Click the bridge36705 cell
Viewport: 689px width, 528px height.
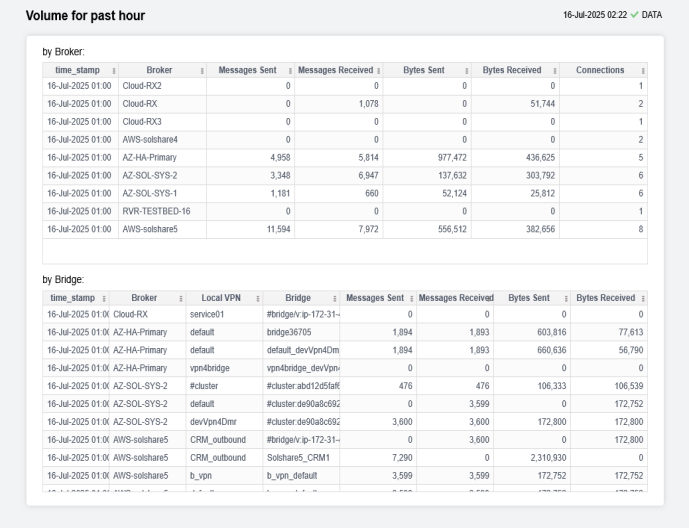(x=290, y=332)
